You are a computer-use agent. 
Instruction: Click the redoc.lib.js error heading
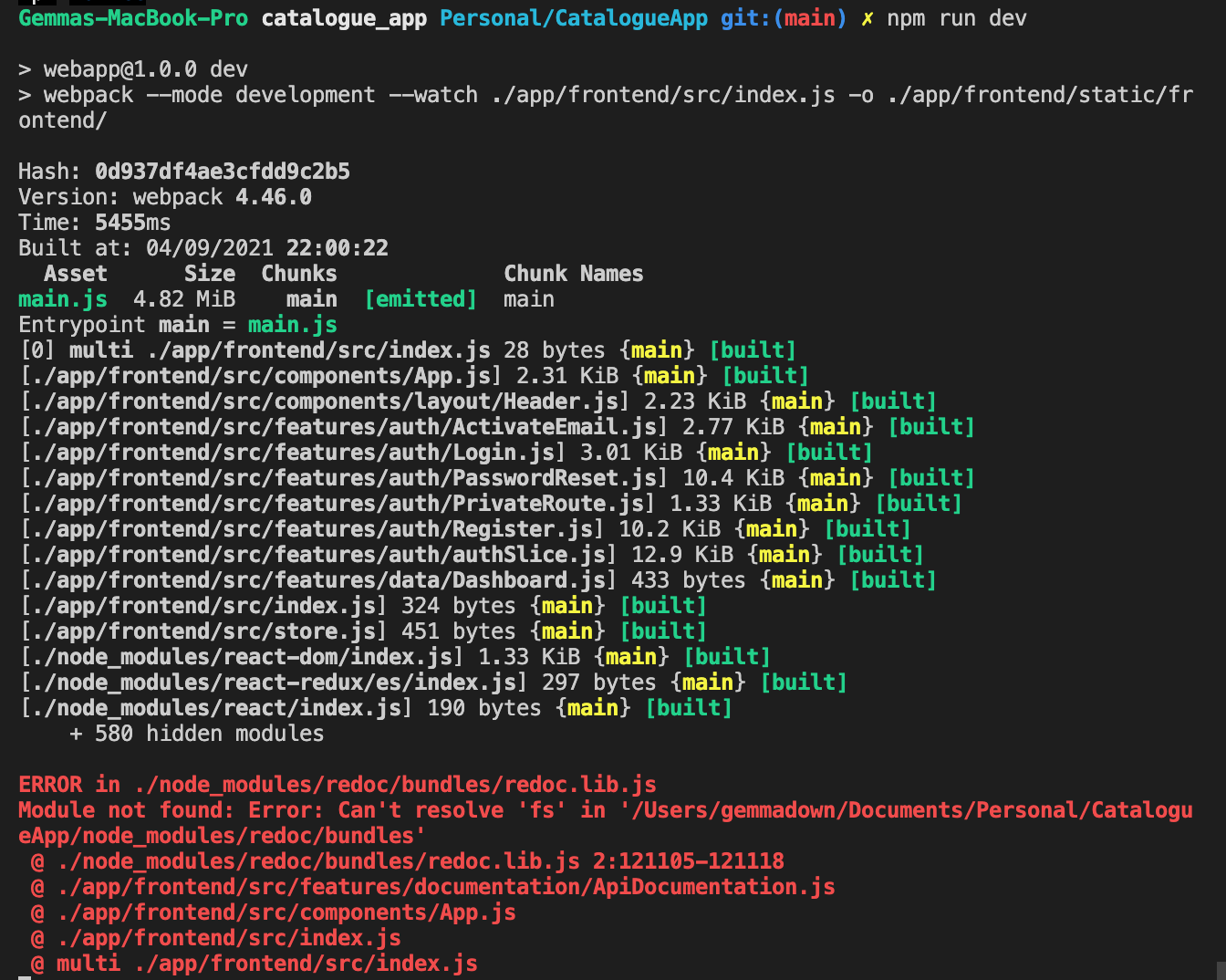tap(338, 784)
